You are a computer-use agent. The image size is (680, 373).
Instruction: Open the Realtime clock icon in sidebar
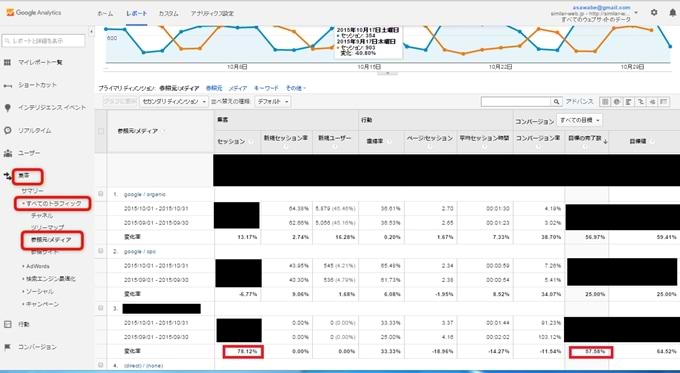coord(7,130)
